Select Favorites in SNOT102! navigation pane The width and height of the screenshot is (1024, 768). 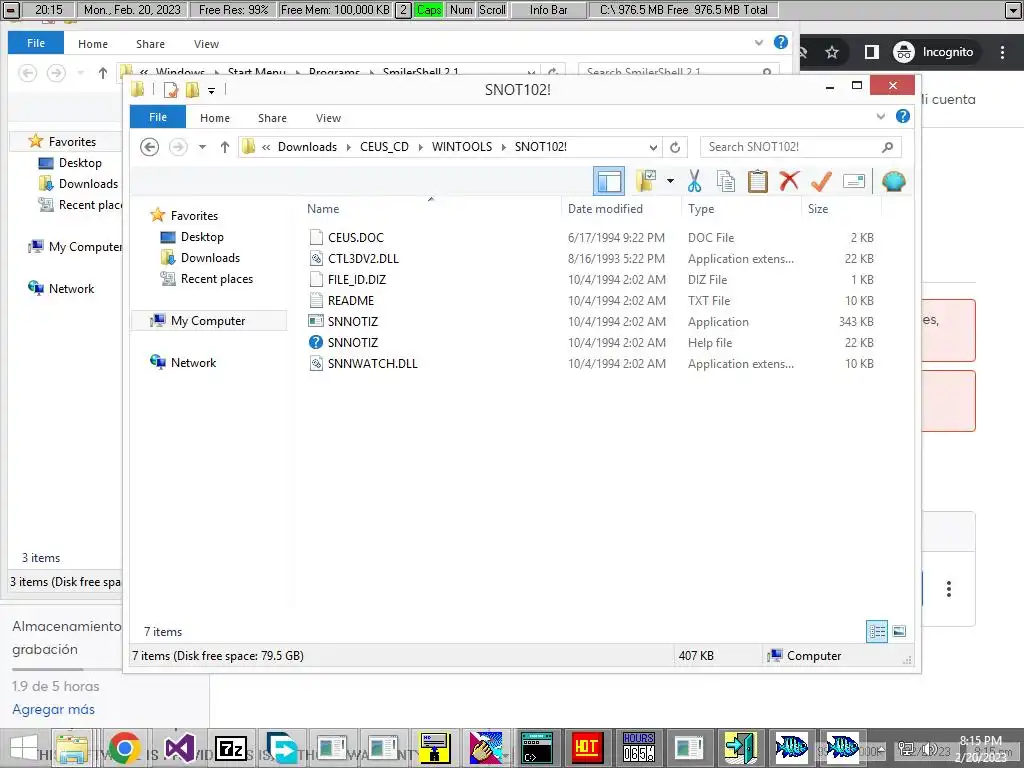194,216
